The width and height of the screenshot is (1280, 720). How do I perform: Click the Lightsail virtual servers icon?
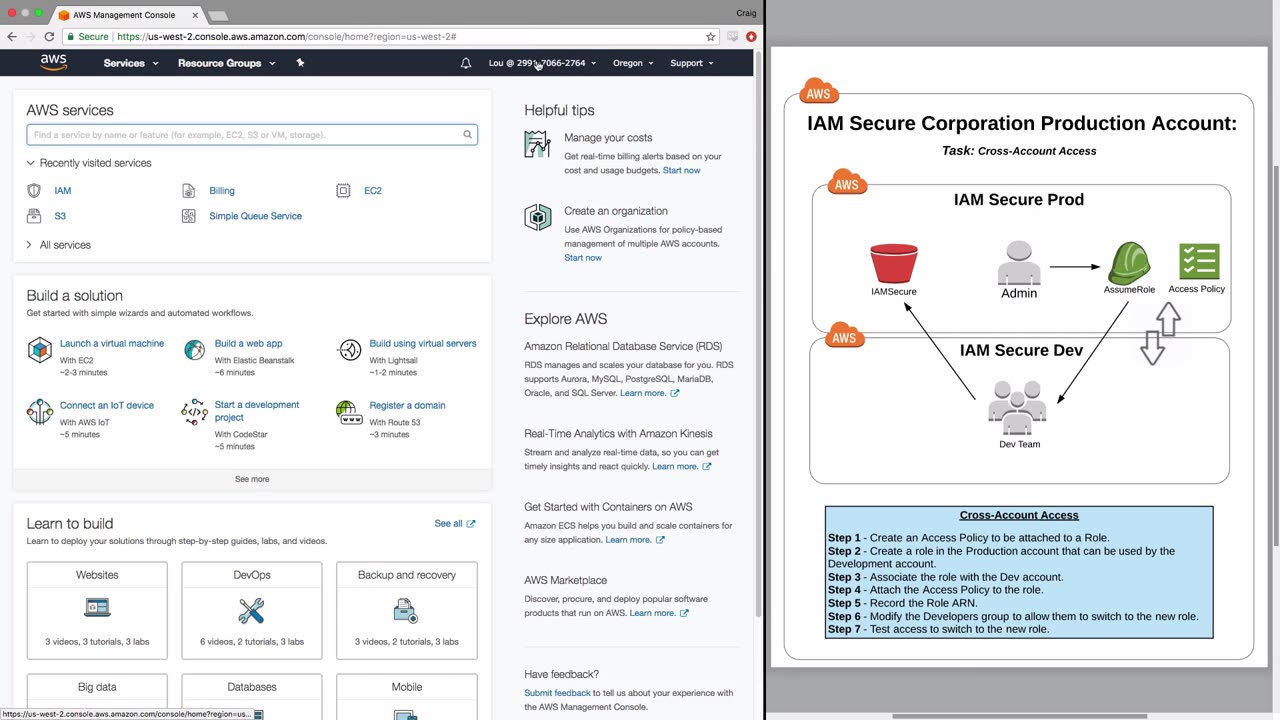point(350,350)
